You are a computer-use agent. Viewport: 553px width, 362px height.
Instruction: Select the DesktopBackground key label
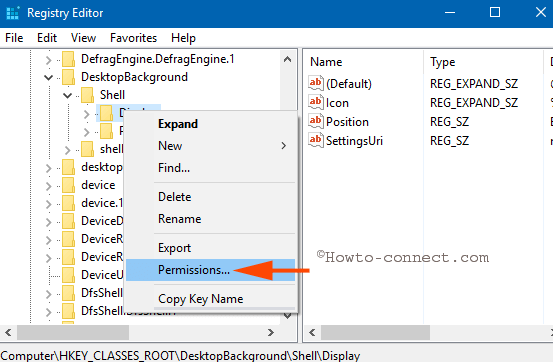(x=134, y=77)
